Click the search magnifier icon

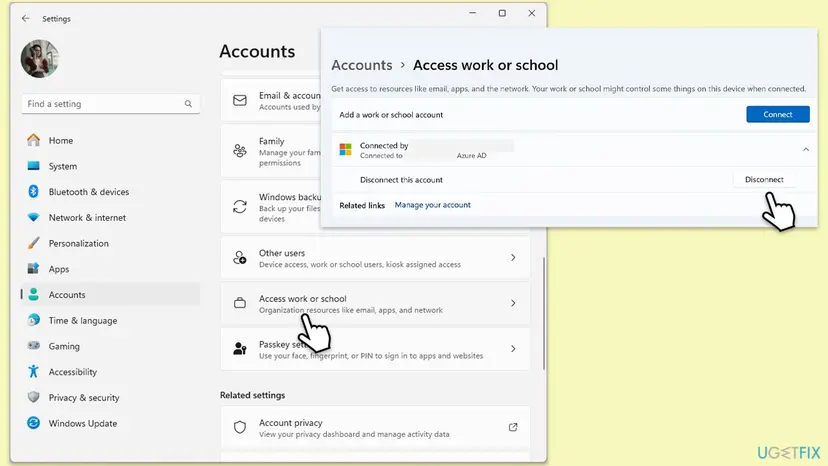point(188,104)
